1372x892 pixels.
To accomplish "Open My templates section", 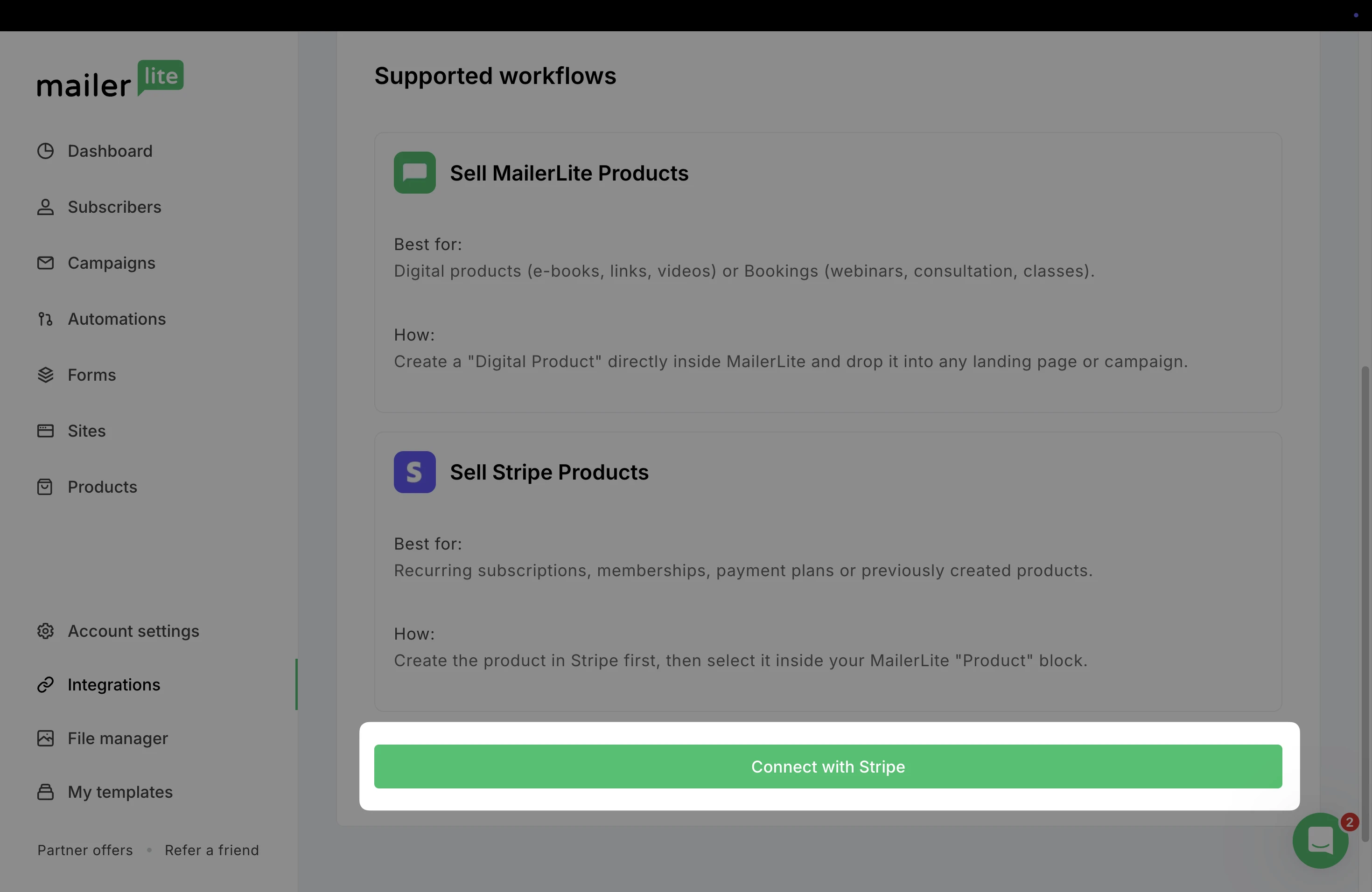I will point(120,792).
